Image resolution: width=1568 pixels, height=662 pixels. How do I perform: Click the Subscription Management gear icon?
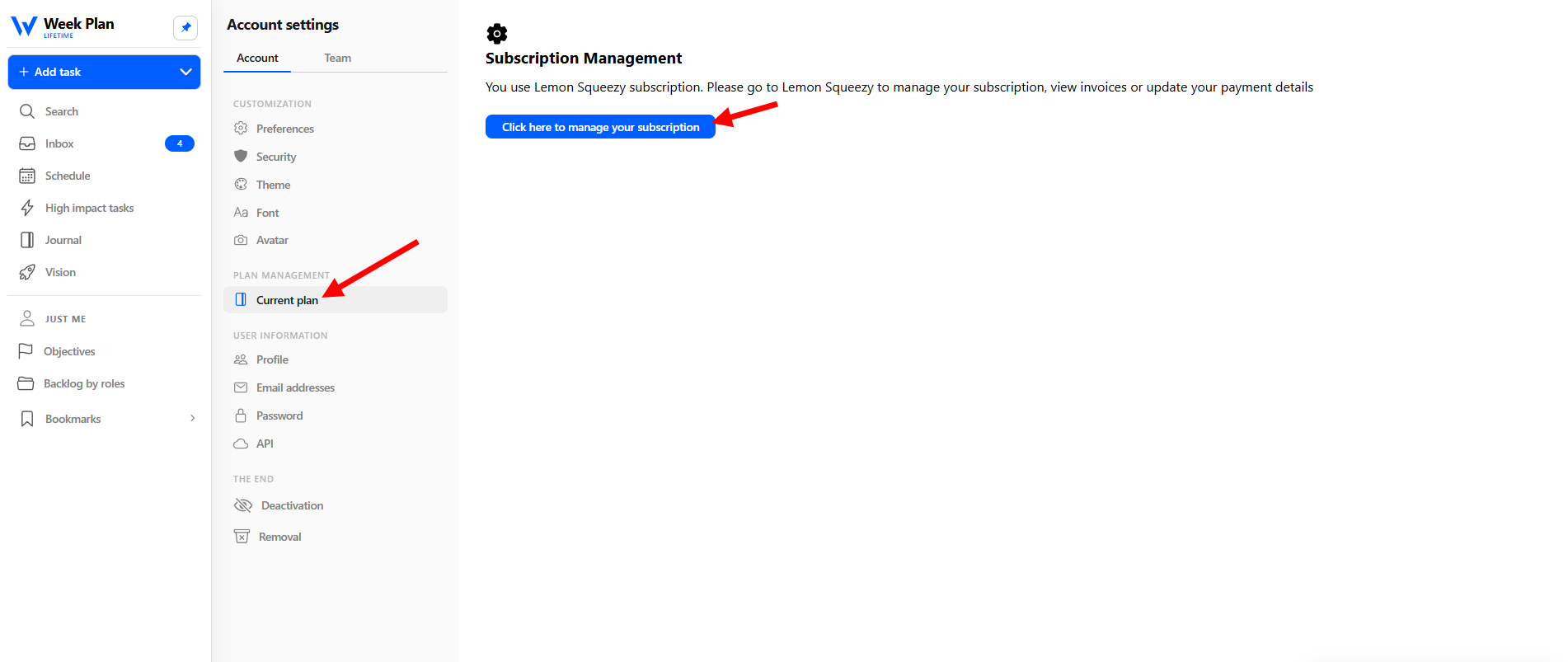pyautogui.click(x=497, y=34)
